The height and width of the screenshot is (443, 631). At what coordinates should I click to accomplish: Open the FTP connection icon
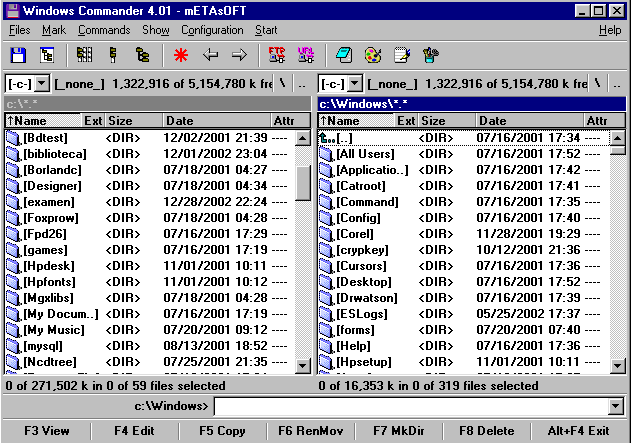[x=277, y=55]
